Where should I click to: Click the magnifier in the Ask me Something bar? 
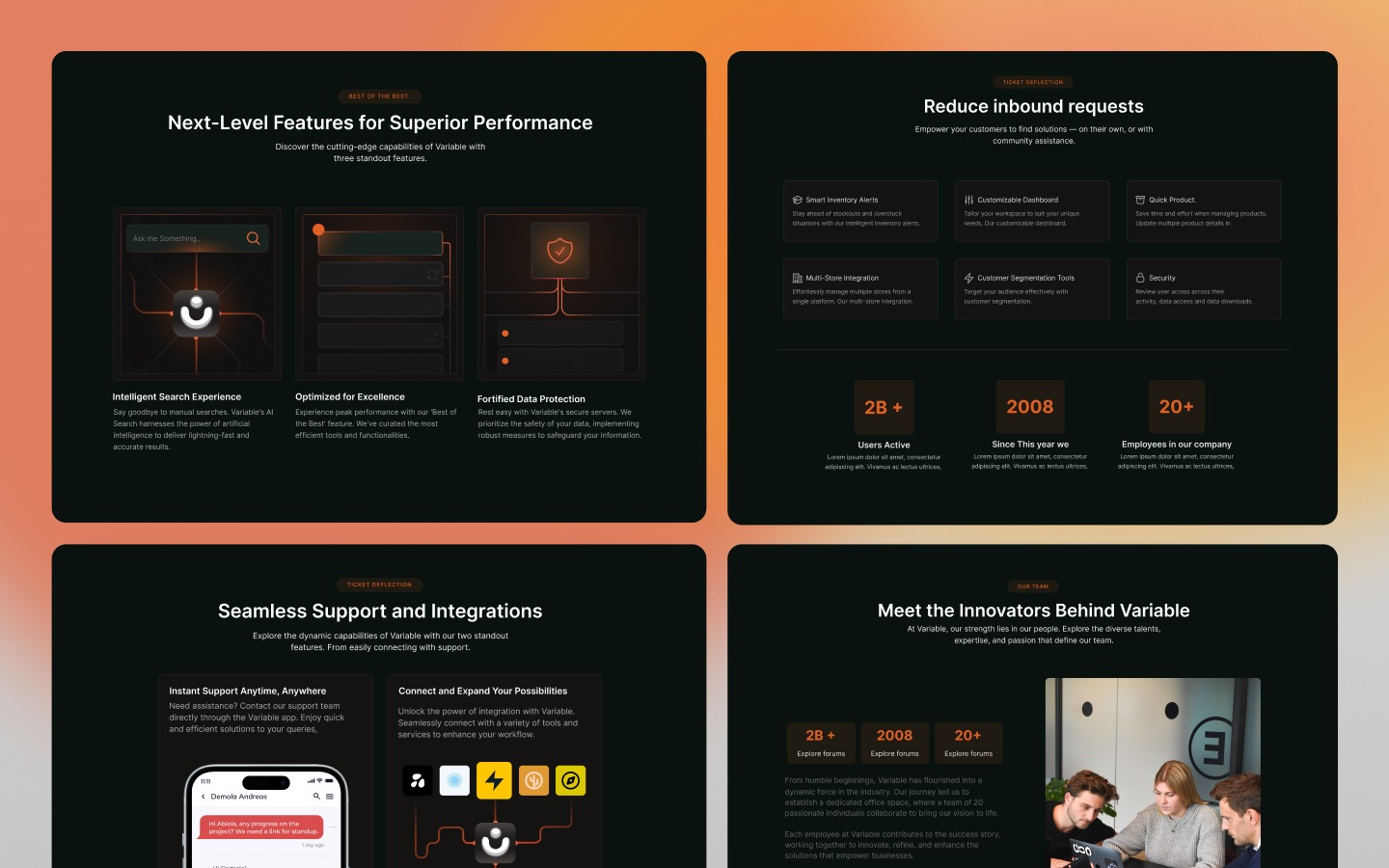(253, 238)
